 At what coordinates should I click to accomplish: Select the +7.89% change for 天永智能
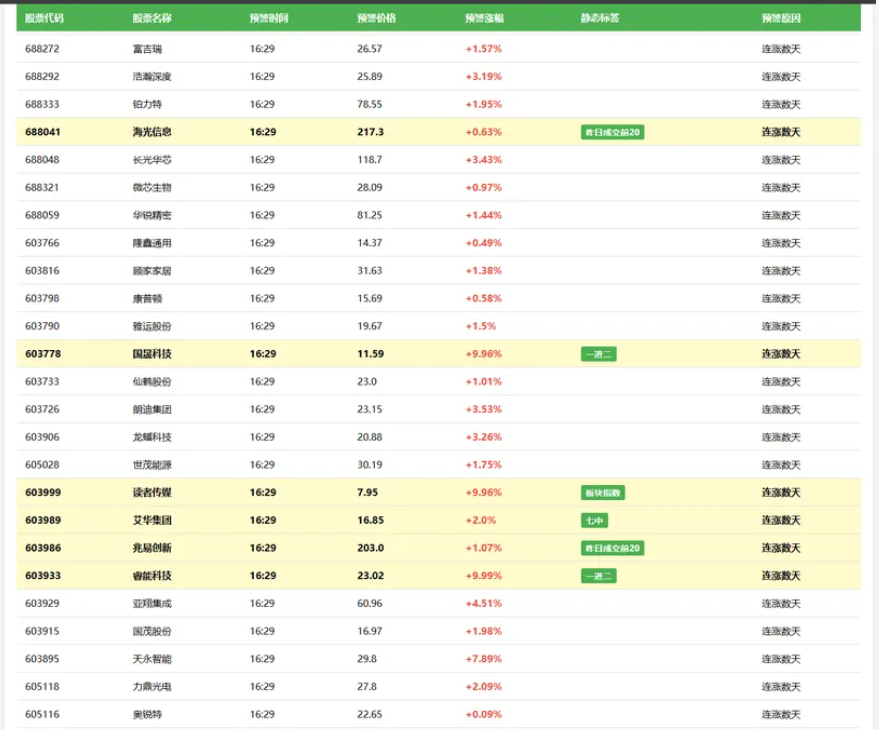tap(483, 659)
